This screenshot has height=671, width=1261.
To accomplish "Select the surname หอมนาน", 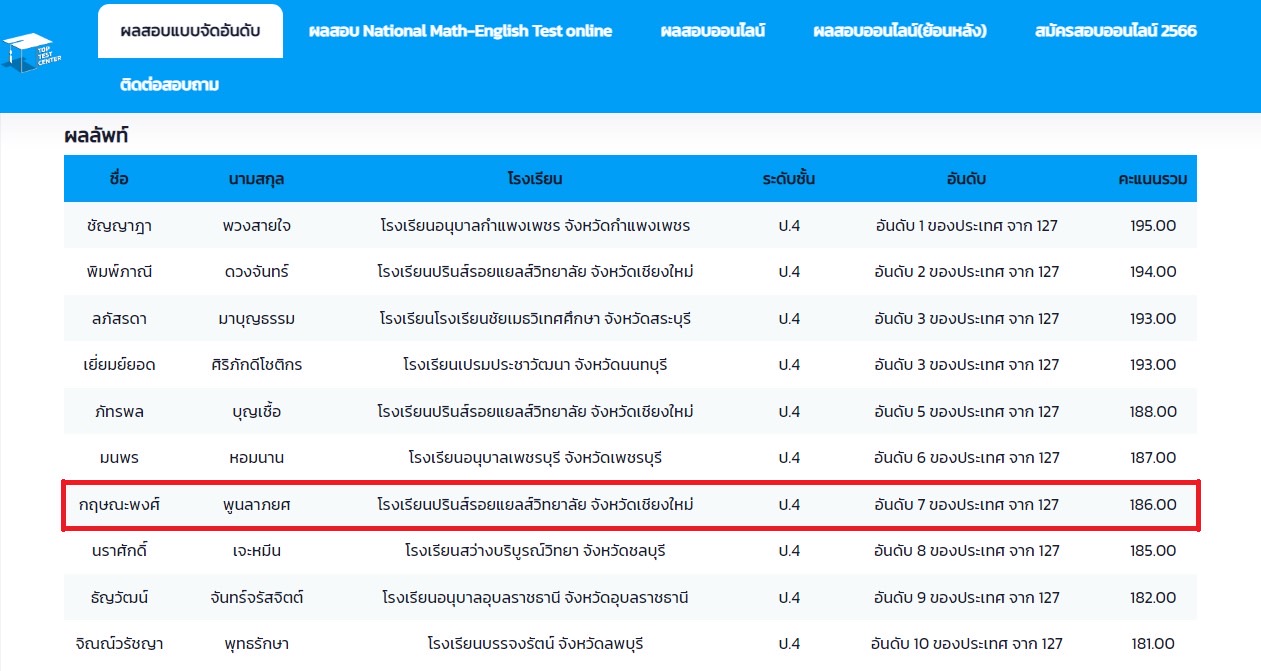I will point(257,458).
